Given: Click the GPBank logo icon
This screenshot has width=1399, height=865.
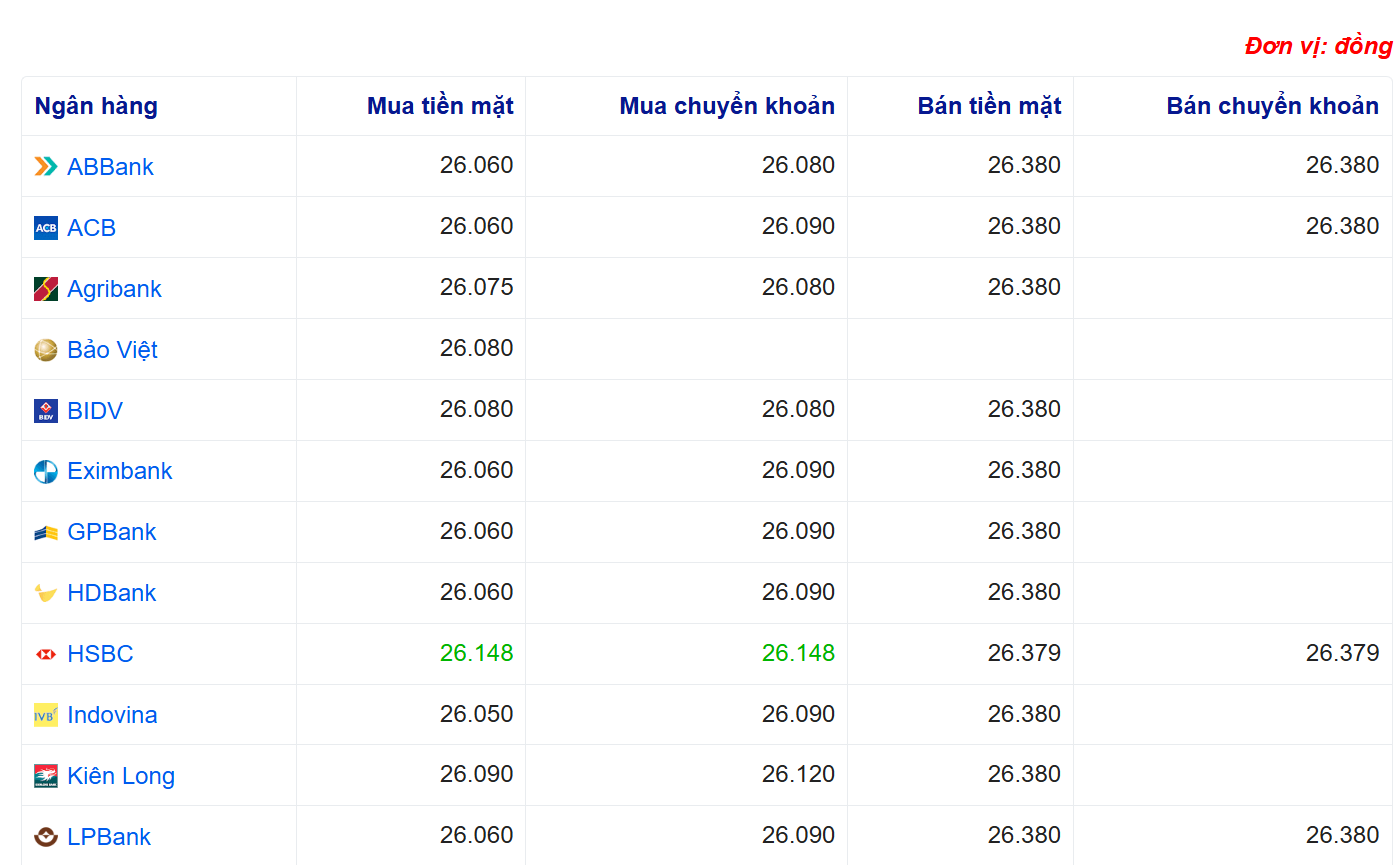Looking at the screenshot, I should coord(46,533).
